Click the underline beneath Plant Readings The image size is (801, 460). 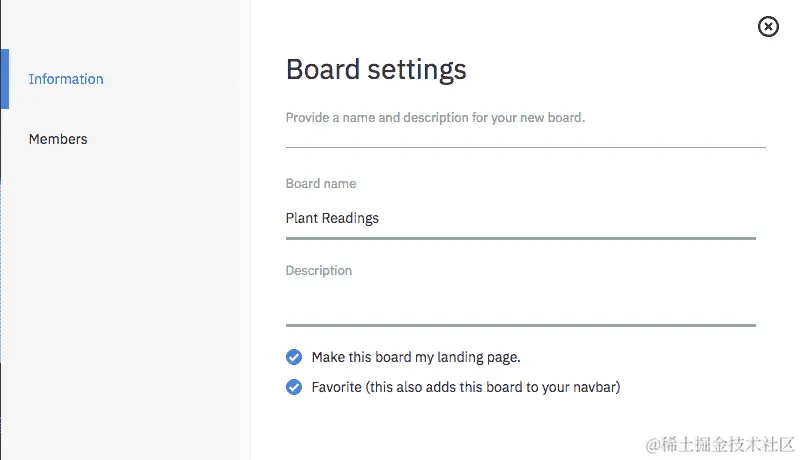point(520,238)
